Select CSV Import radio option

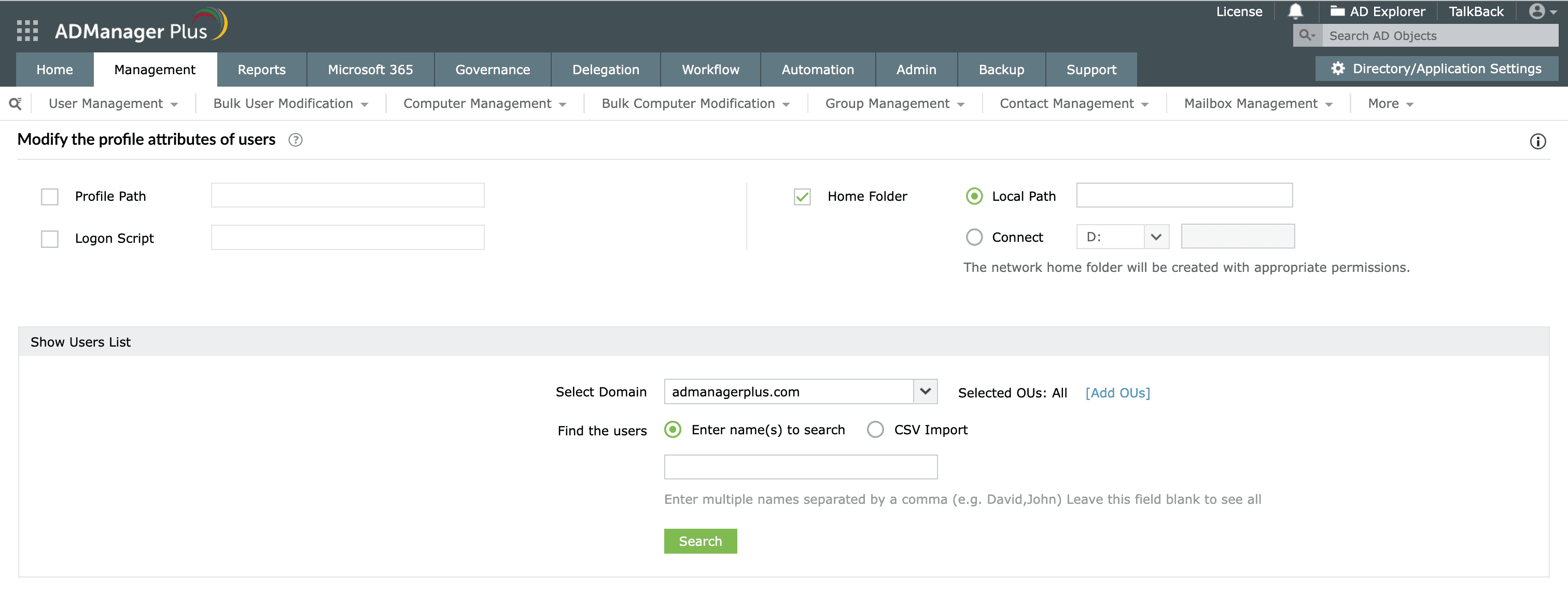(x=875, y=430)
